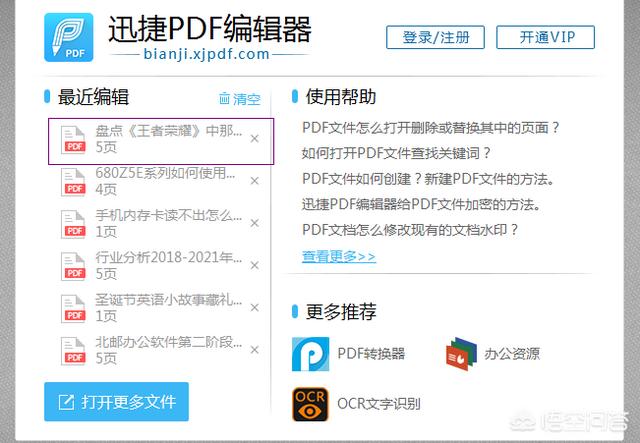Remove 盘点《王者荣耀》 entry with its X

(255, 139)
